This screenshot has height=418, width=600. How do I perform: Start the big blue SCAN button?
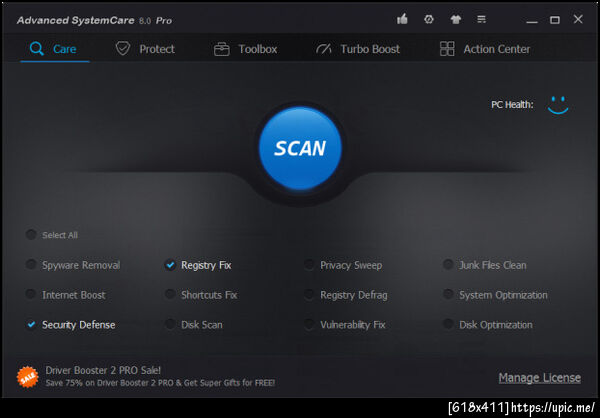click(300, 148)
